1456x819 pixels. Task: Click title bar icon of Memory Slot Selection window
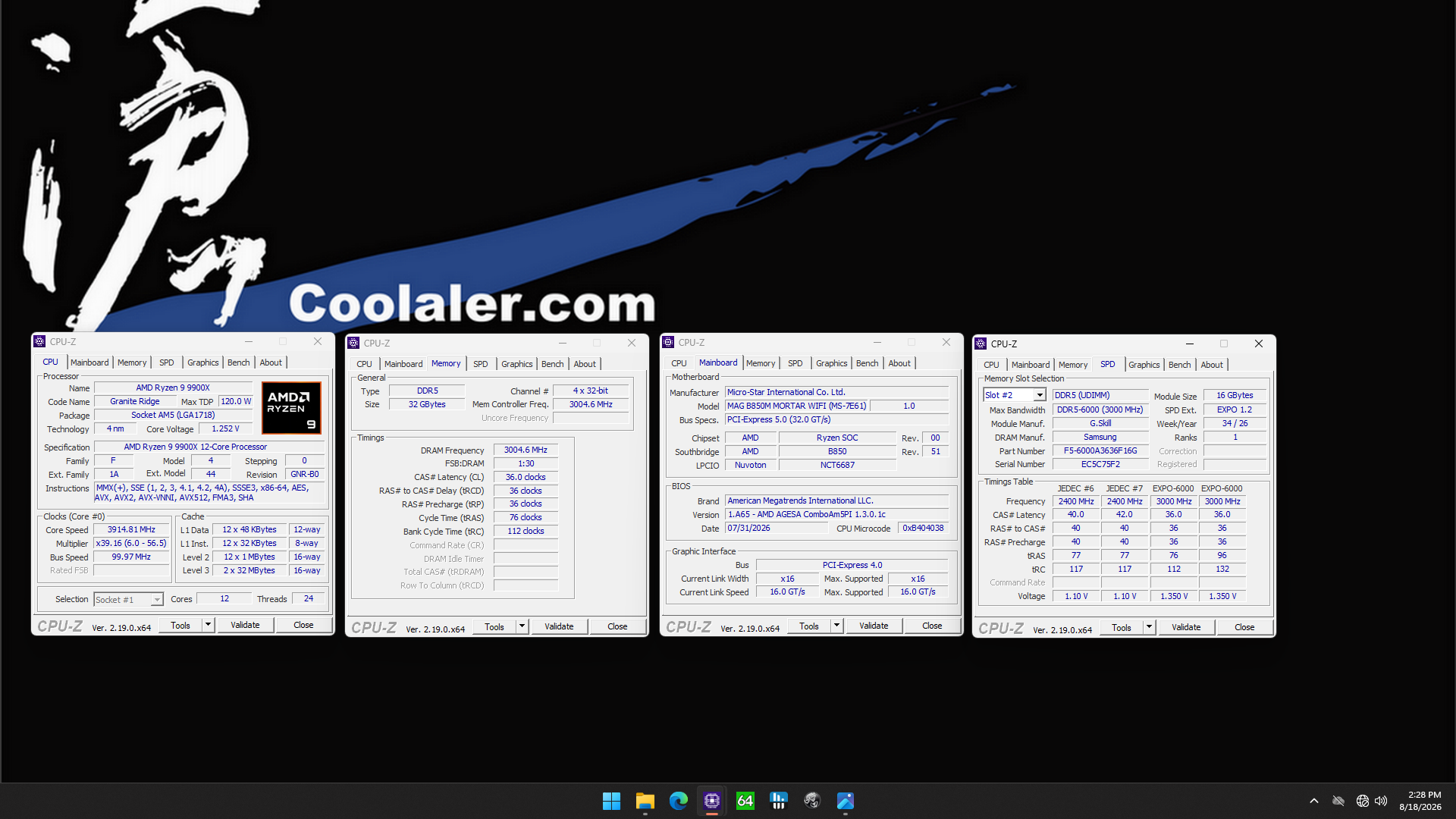point(981,344)
